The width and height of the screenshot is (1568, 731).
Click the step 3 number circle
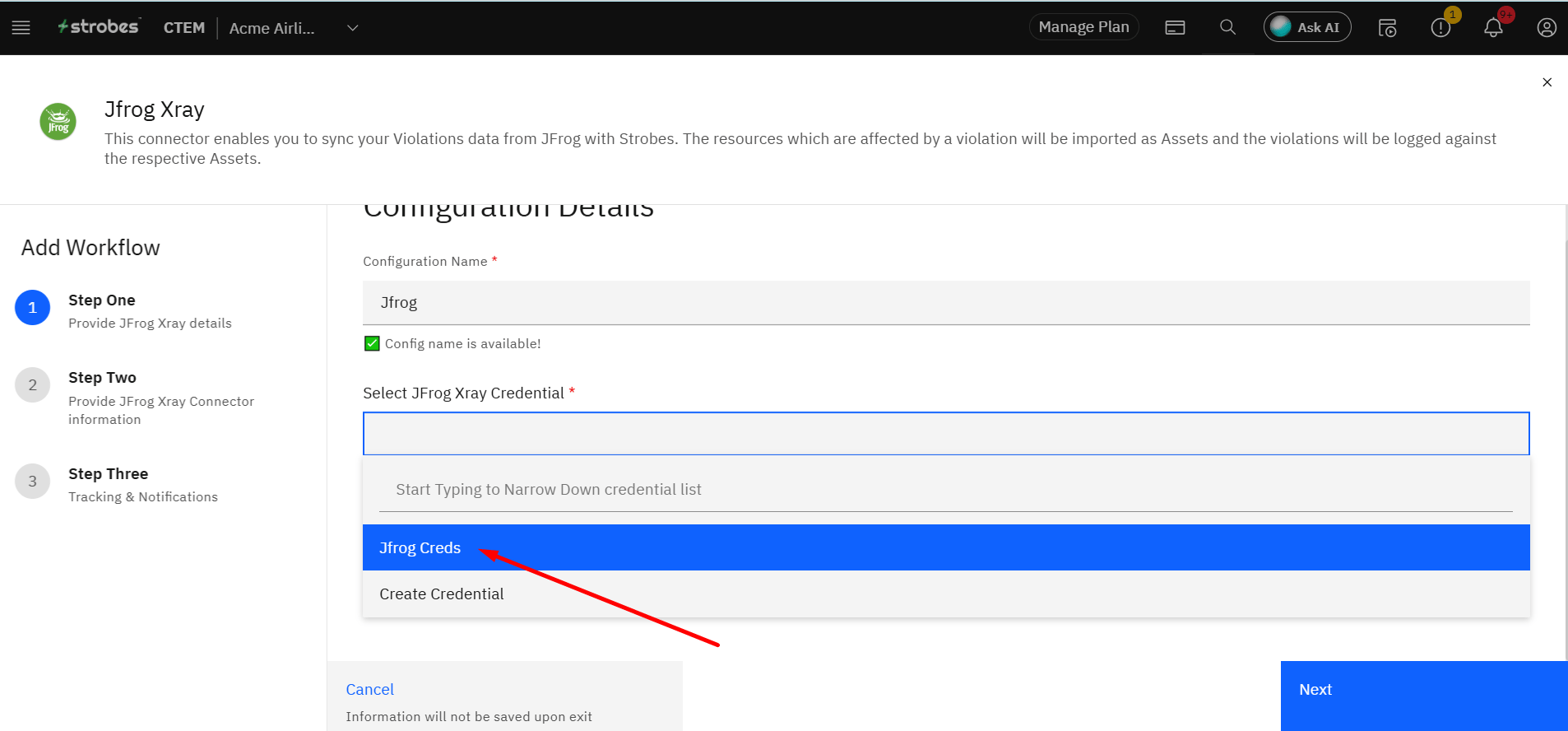pos(33,482)
